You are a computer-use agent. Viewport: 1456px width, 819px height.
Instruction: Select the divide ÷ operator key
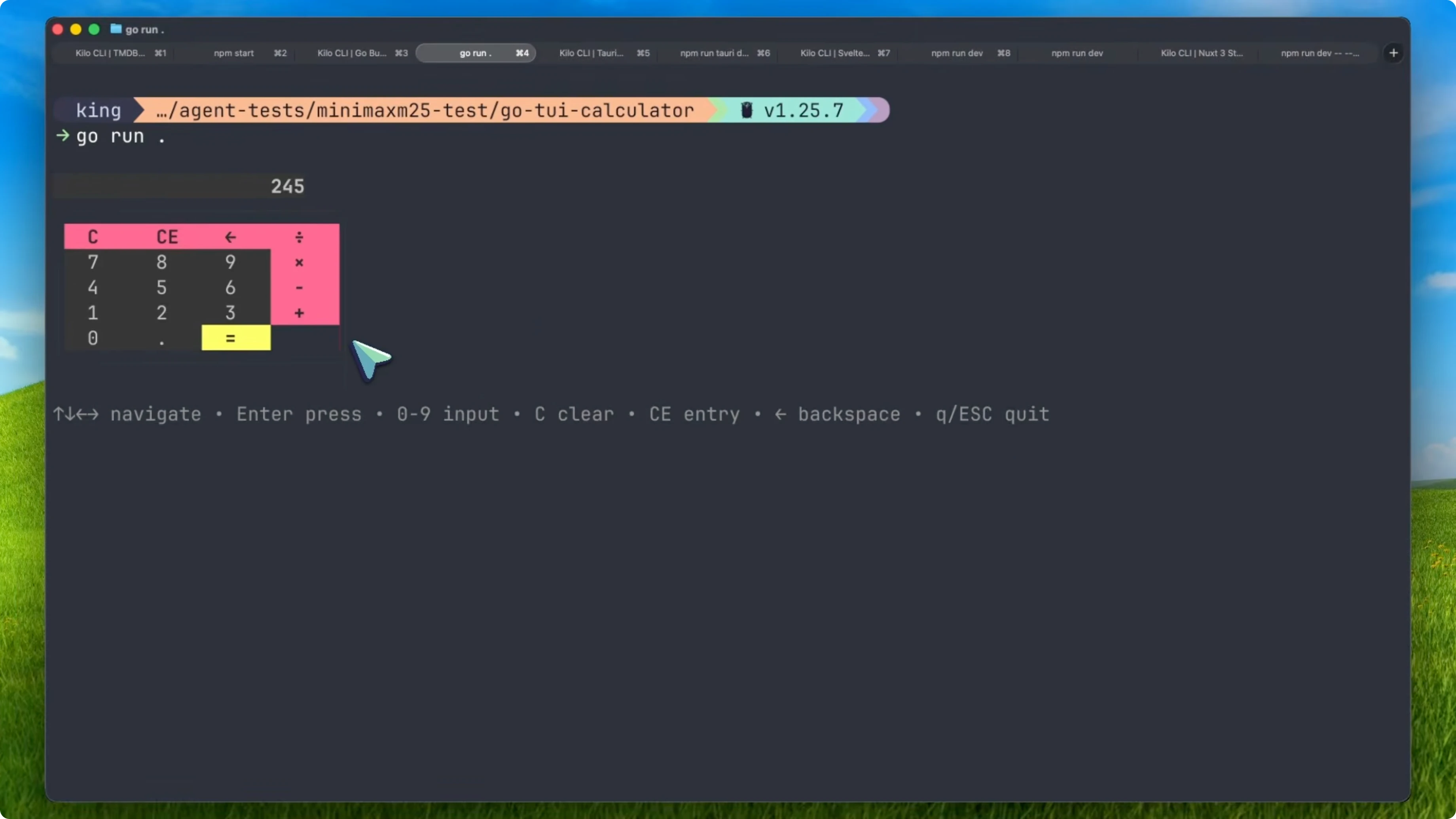click(x=299, y=237)
